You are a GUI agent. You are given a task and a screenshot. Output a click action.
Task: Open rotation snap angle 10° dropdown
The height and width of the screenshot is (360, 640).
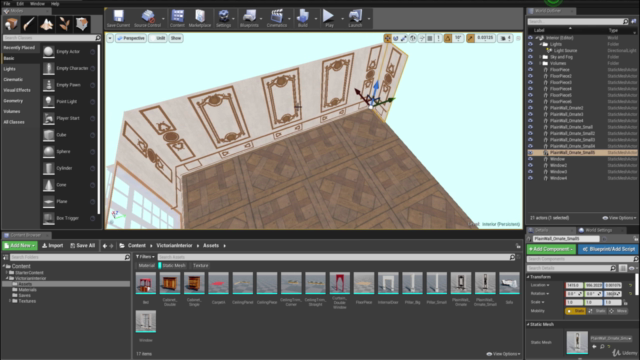point(458,38)
